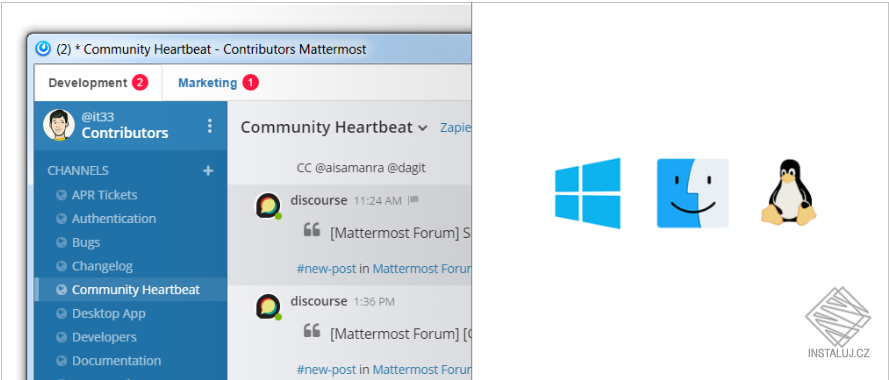Click globe icon beside Community Heartbeat
Viewport: 889px width, 380px height.
(62, 290)
